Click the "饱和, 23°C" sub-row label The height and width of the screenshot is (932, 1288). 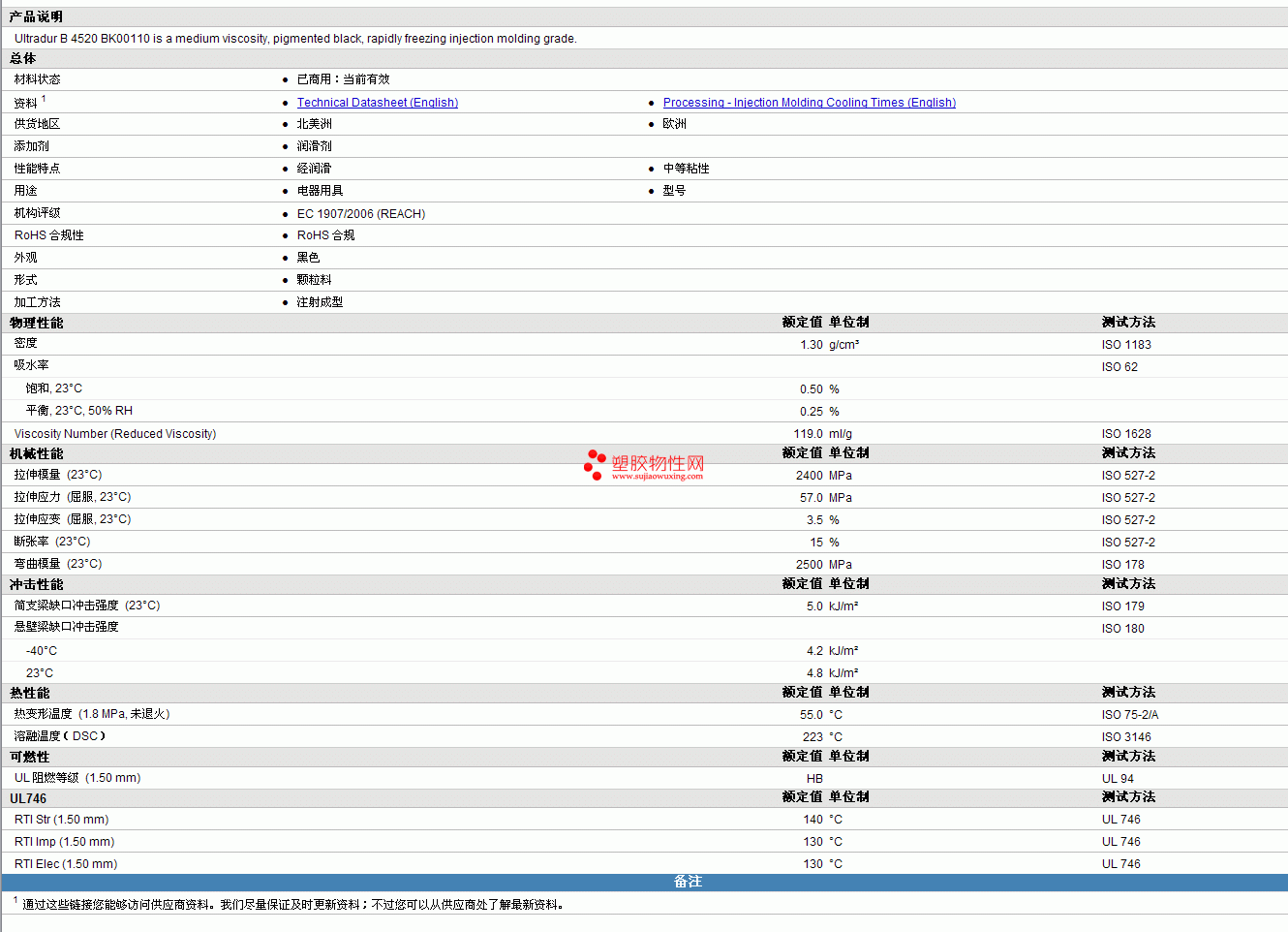(x=54, y=388)
